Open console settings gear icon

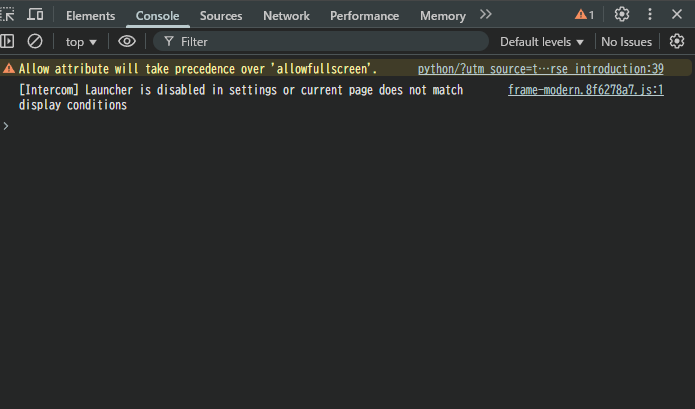click(x=677, y=41)
